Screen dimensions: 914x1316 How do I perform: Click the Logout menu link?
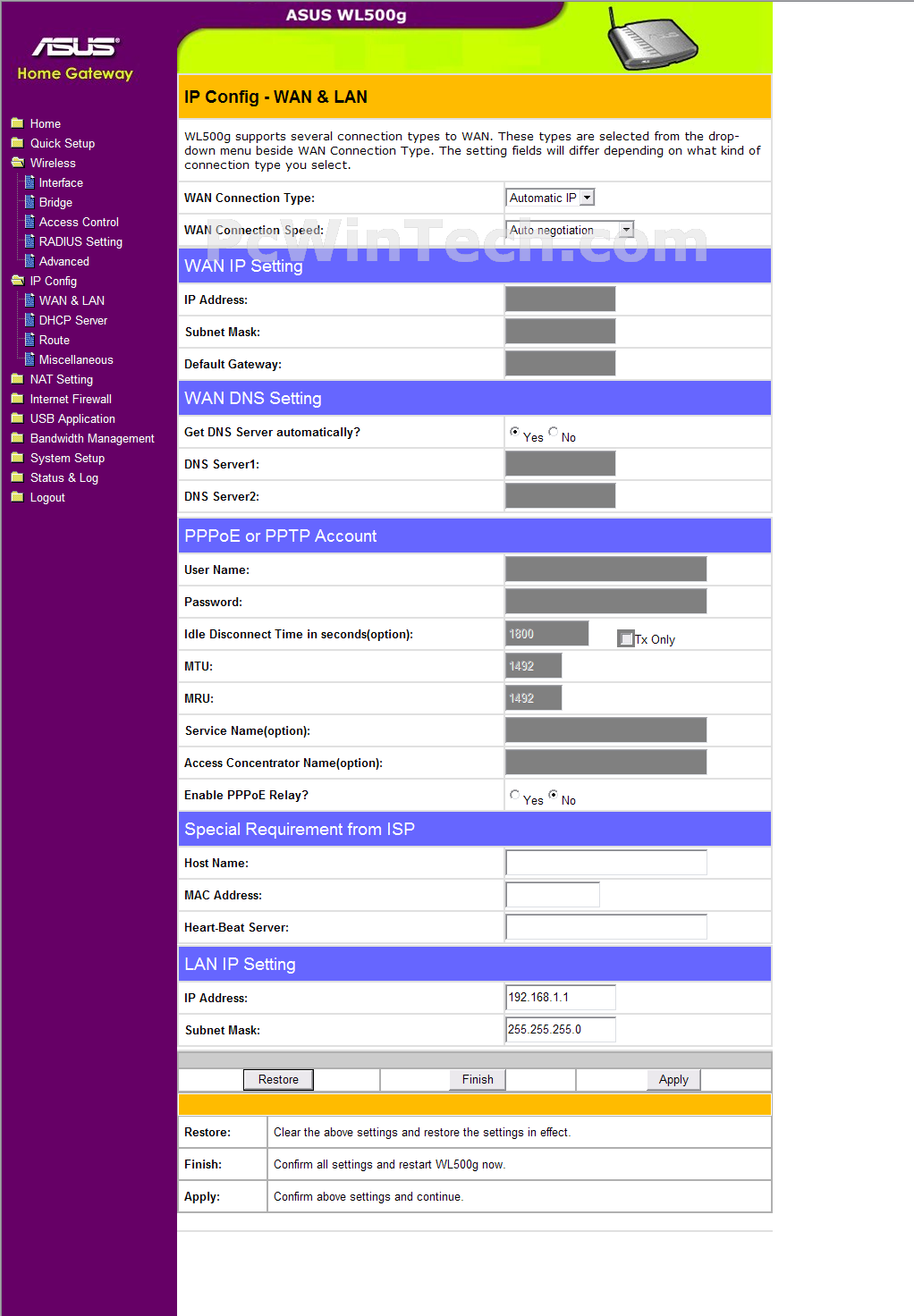click(x=47, y=497)
